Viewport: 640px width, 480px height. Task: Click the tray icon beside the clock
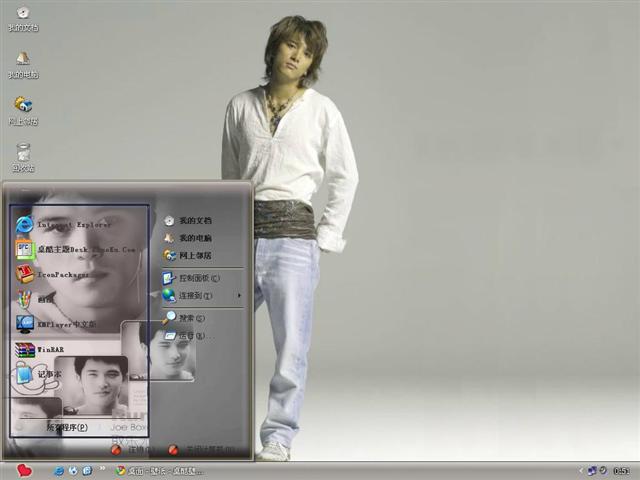pos(603,471)
